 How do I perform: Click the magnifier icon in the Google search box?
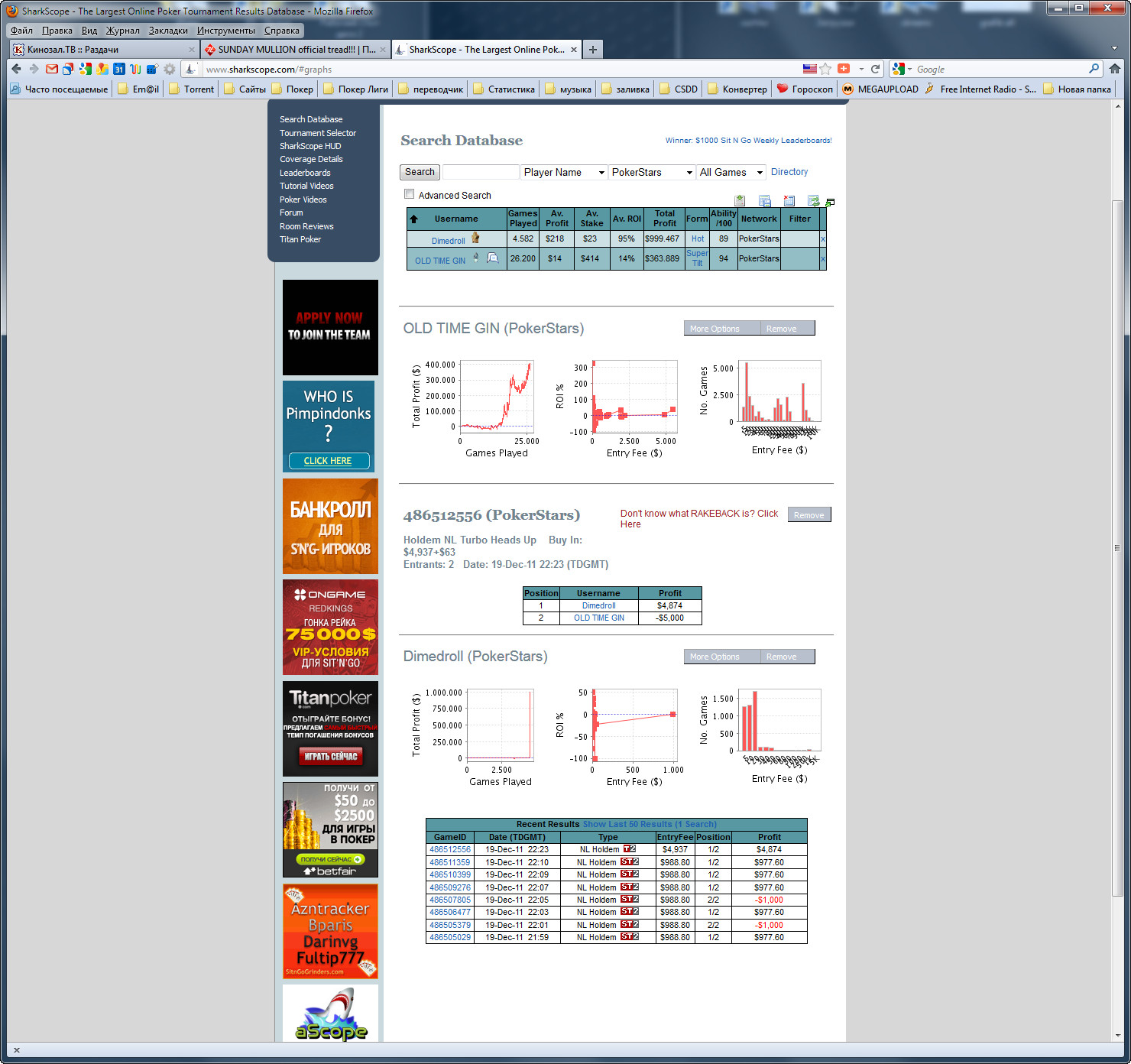click(x=1094, y=69)
